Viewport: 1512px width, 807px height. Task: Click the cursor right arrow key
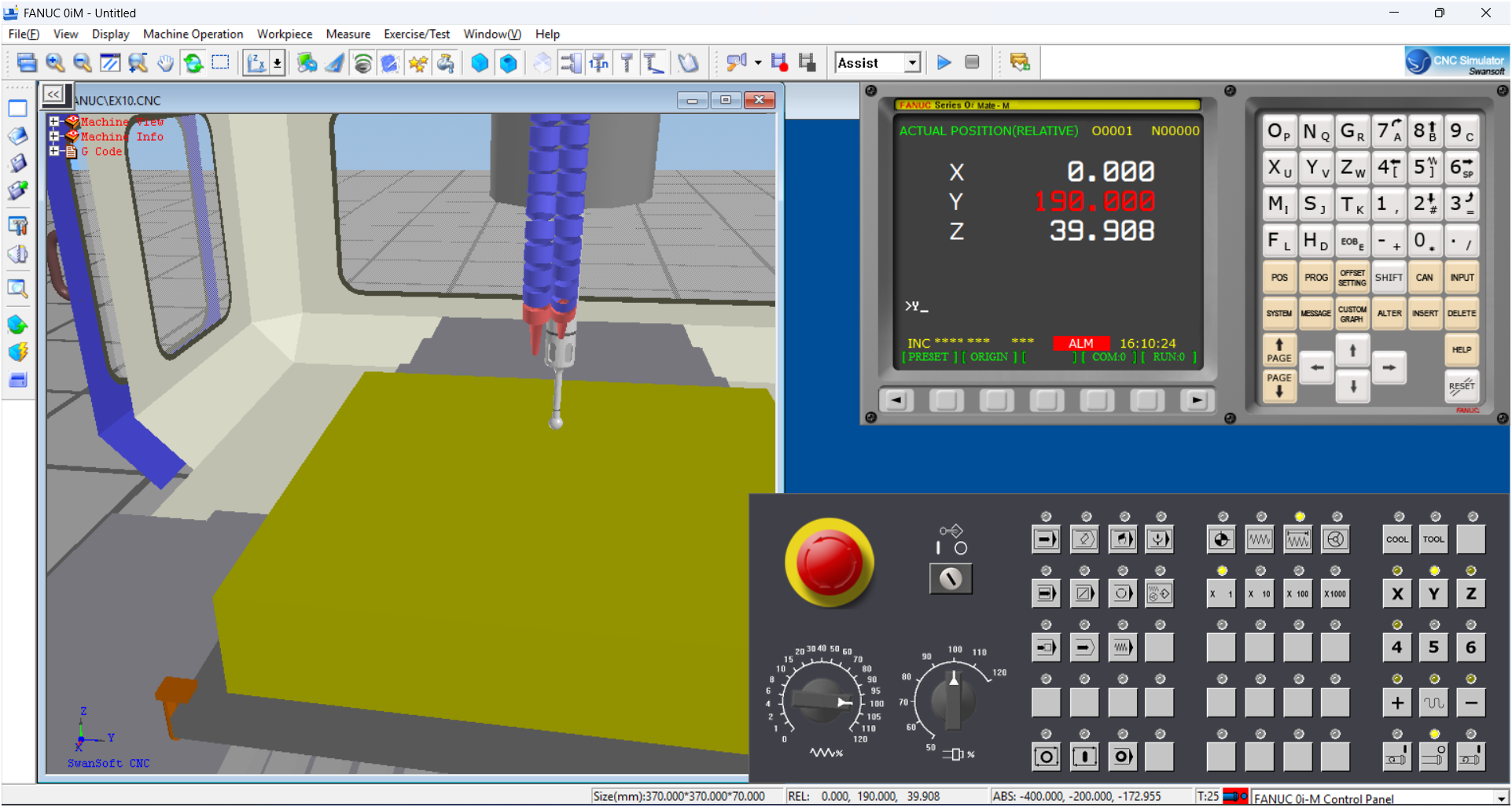1389,367
